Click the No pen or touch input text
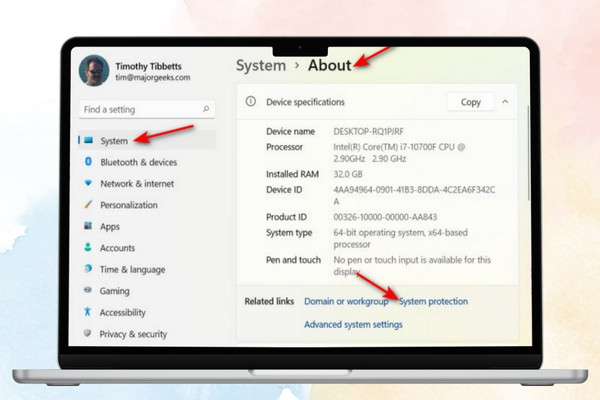Viewport: 600px width, 400px height. pos(412,266)
